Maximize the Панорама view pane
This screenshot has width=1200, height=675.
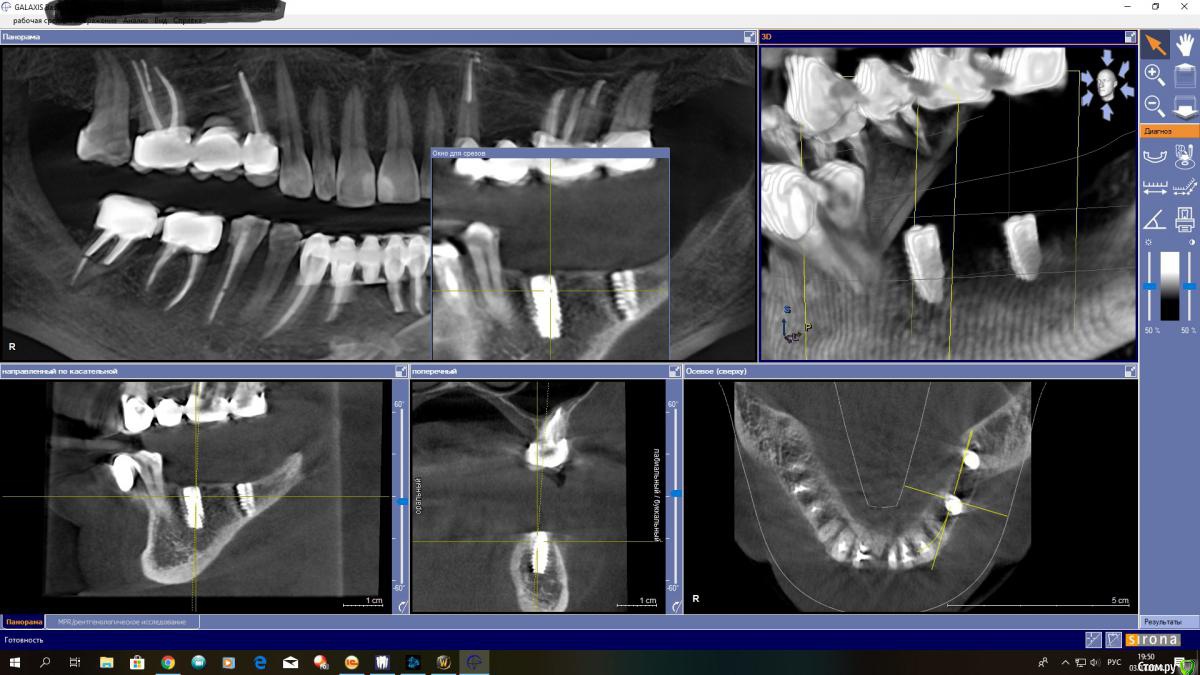(750, 37)
